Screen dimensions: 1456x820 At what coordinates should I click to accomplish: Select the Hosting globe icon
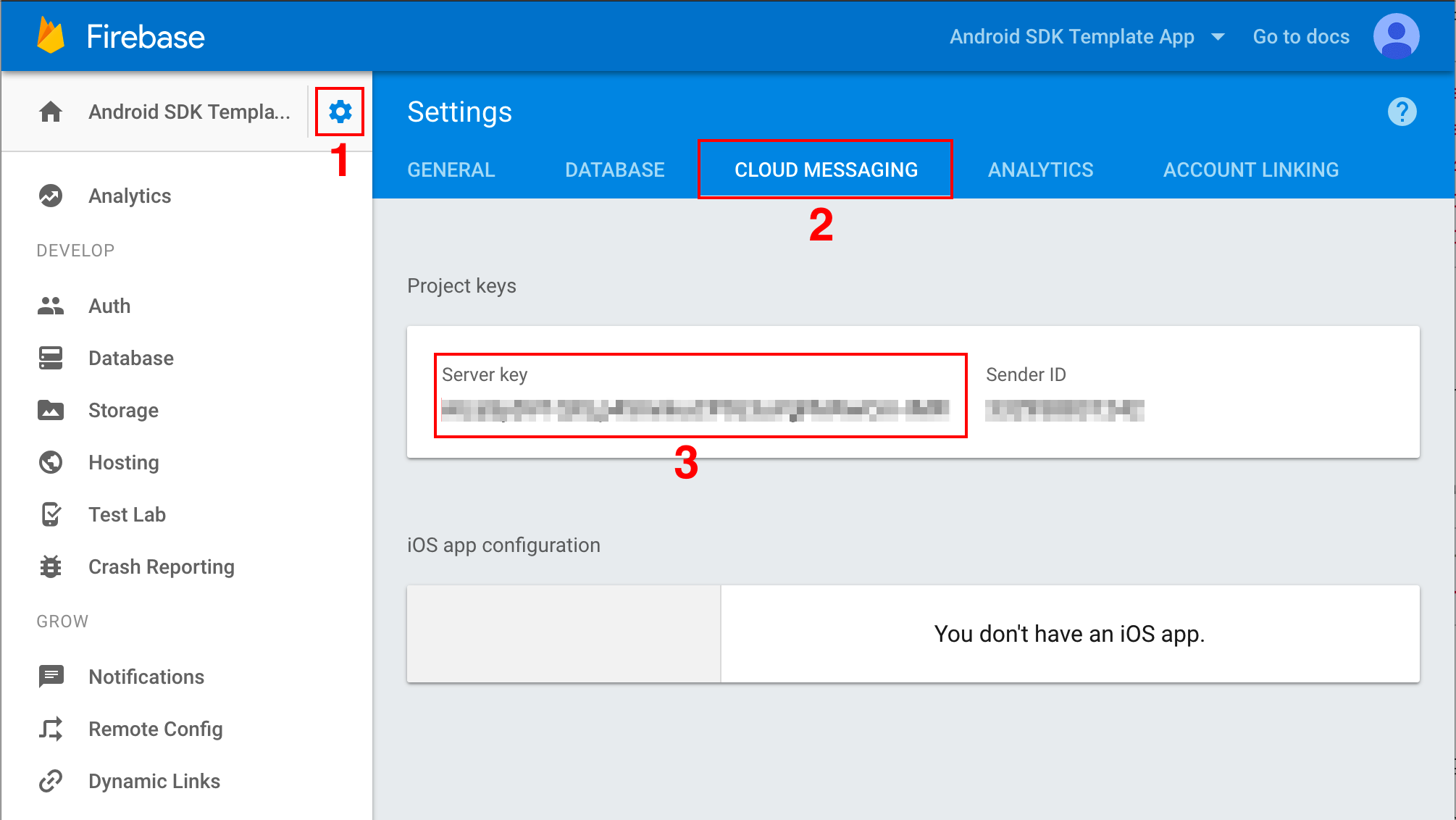pyautogui.click(x=50, y=462)
